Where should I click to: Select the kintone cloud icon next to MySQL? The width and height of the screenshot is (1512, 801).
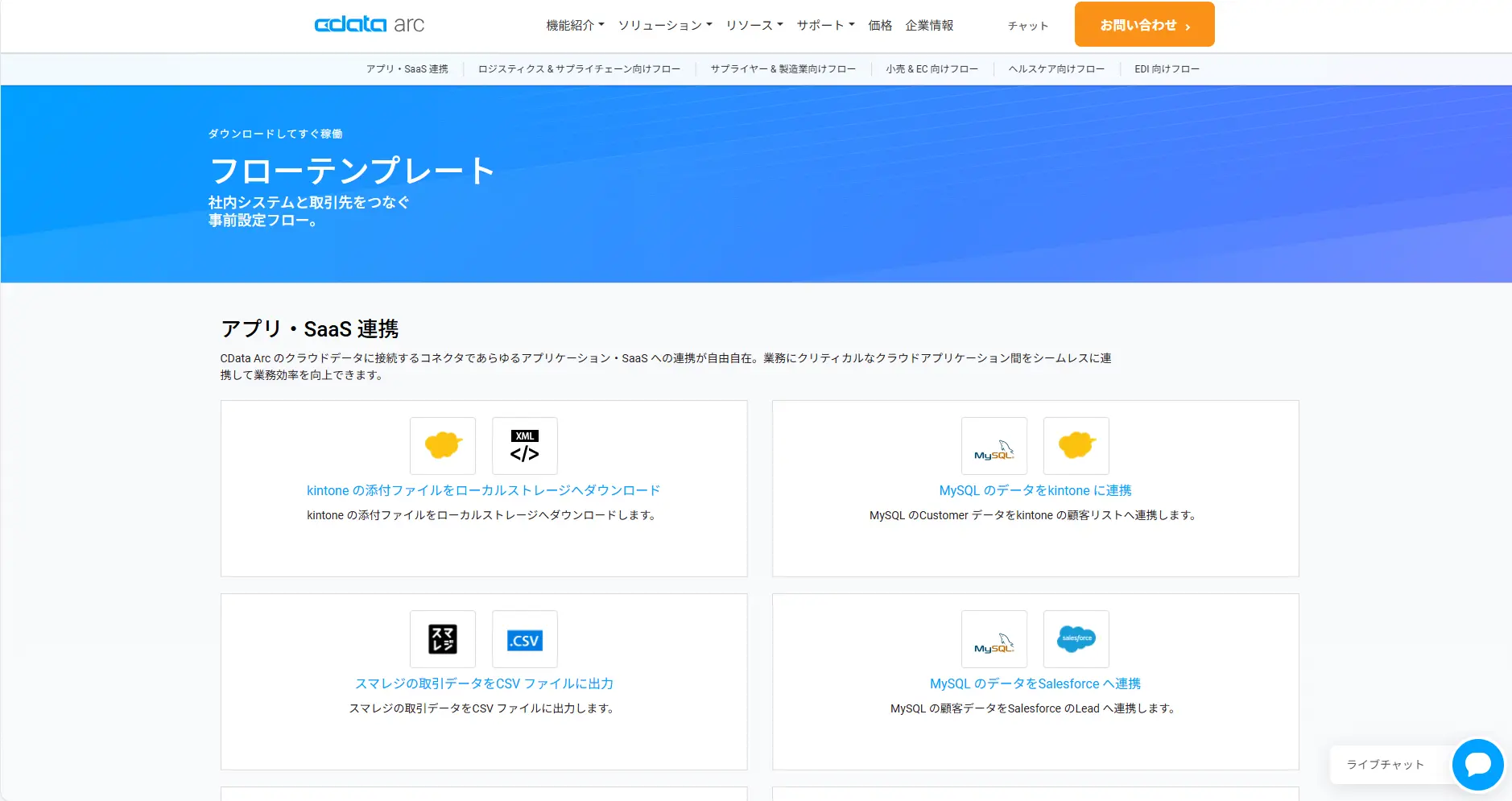click(1076, 445)
